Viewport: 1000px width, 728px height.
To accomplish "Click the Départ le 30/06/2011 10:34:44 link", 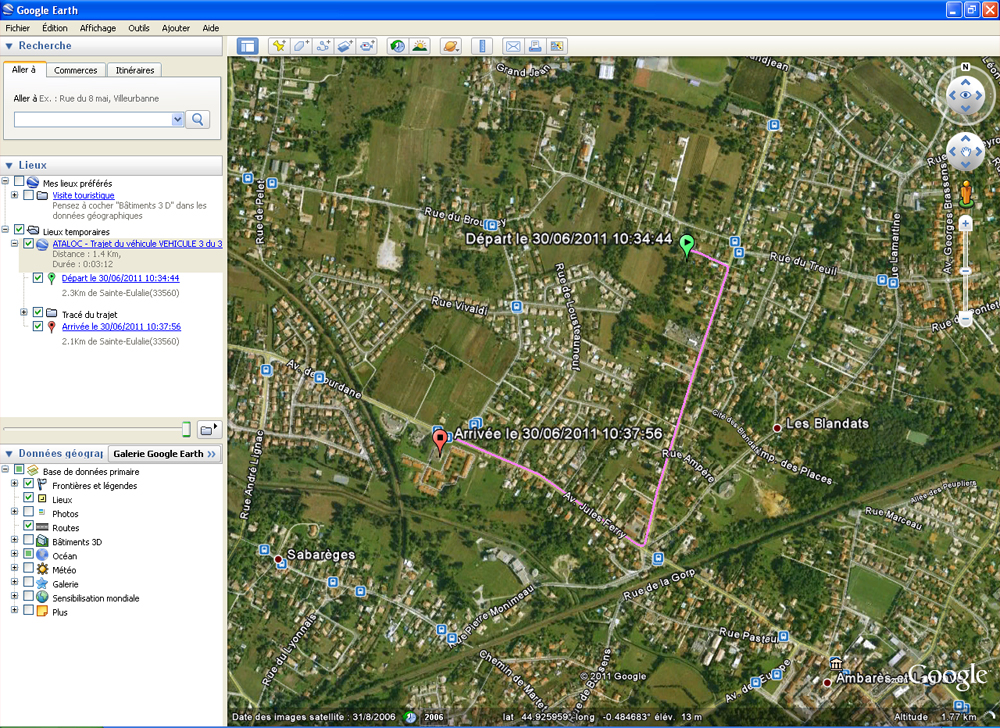I will [121, 278].
